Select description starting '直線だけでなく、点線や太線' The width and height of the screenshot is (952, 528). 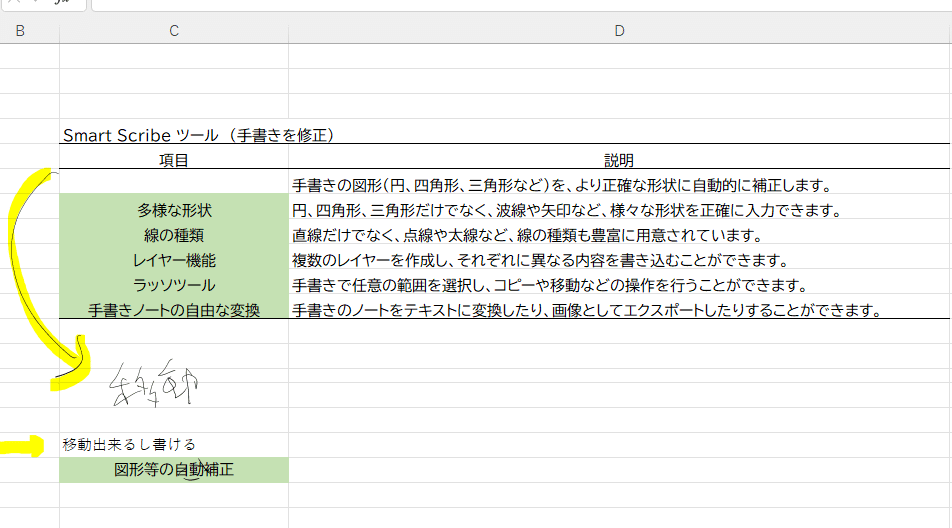527,235
